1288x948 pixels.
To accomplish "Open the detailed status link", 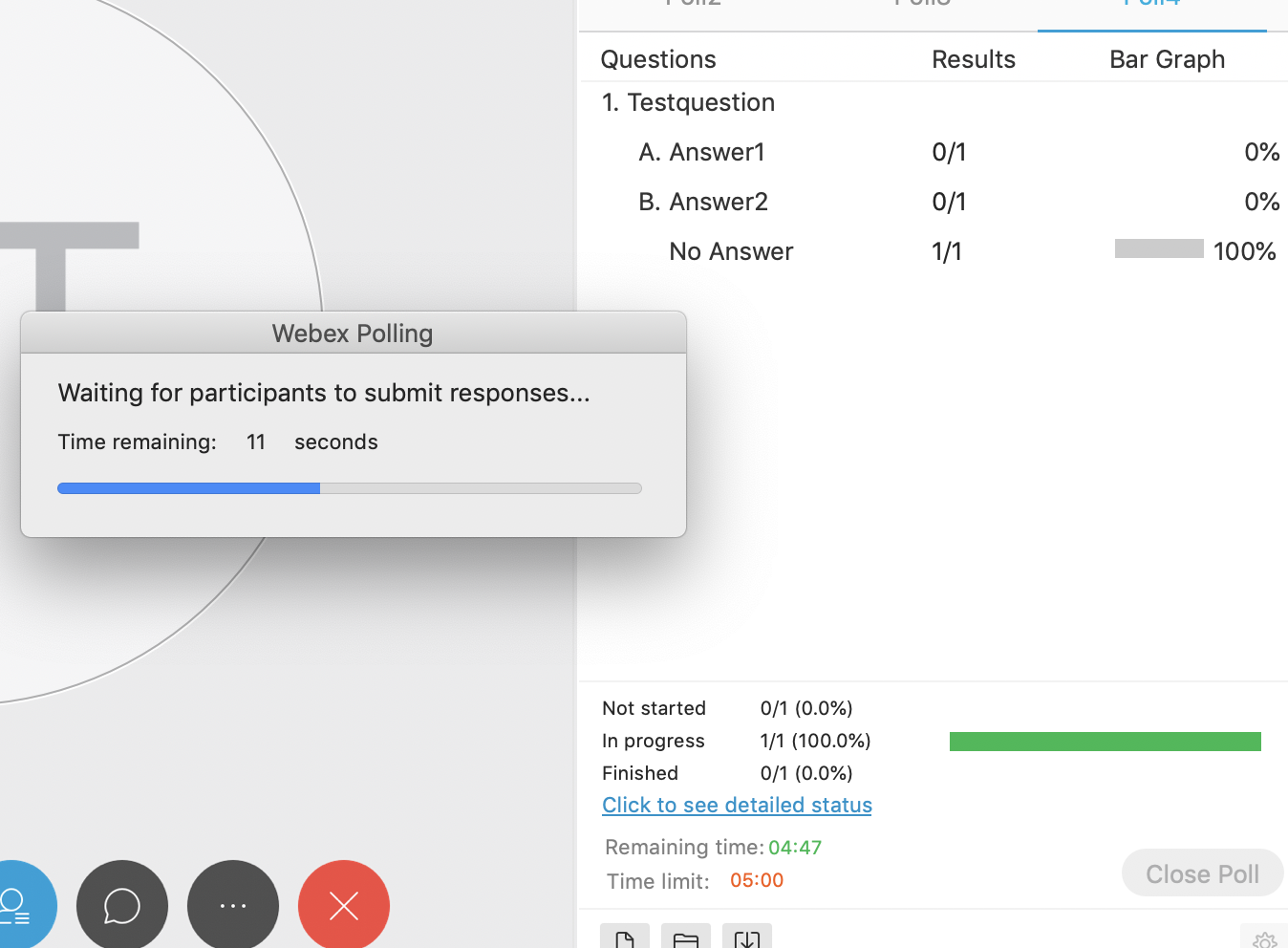I will 737,805.
